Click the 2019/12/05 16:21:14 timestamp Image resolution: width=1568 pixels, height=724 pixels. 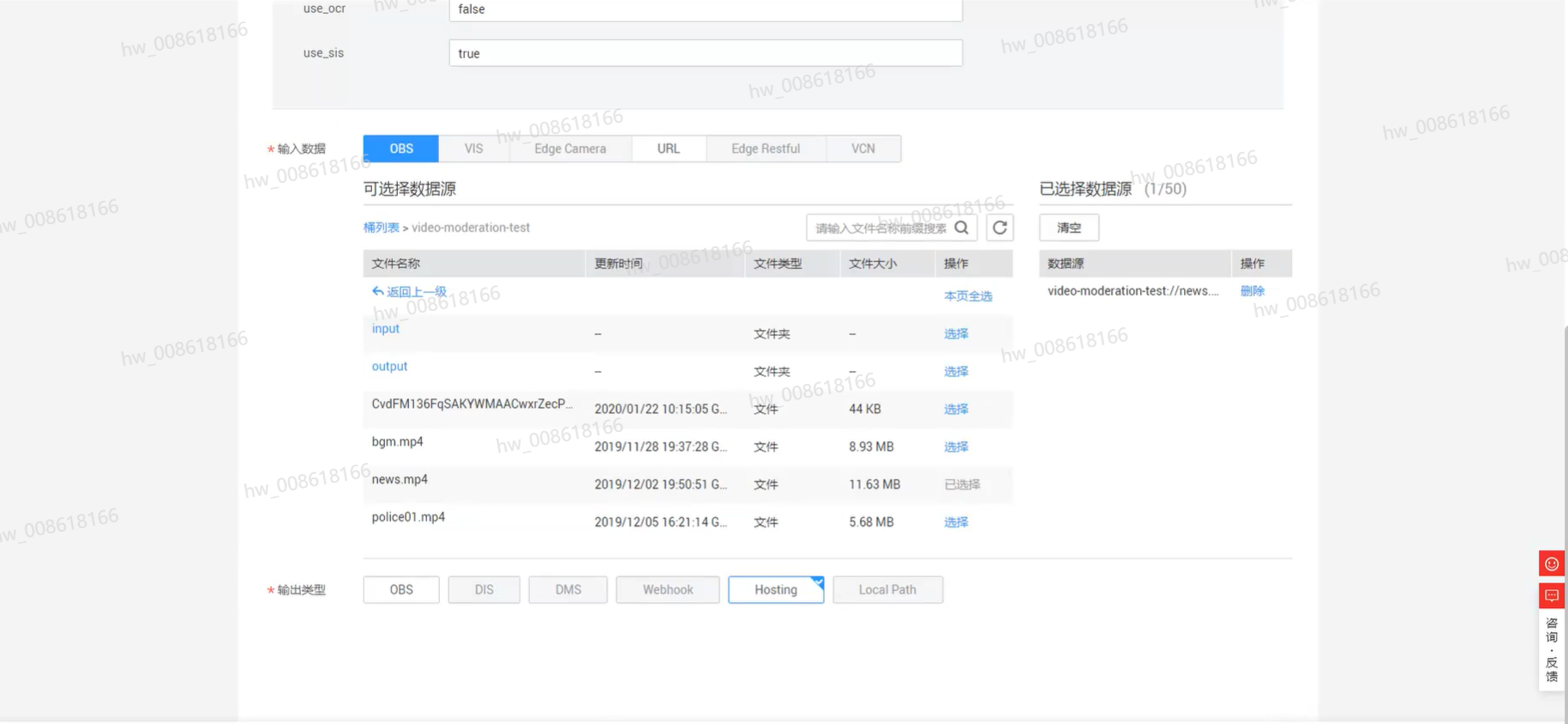tap(661, 522)
